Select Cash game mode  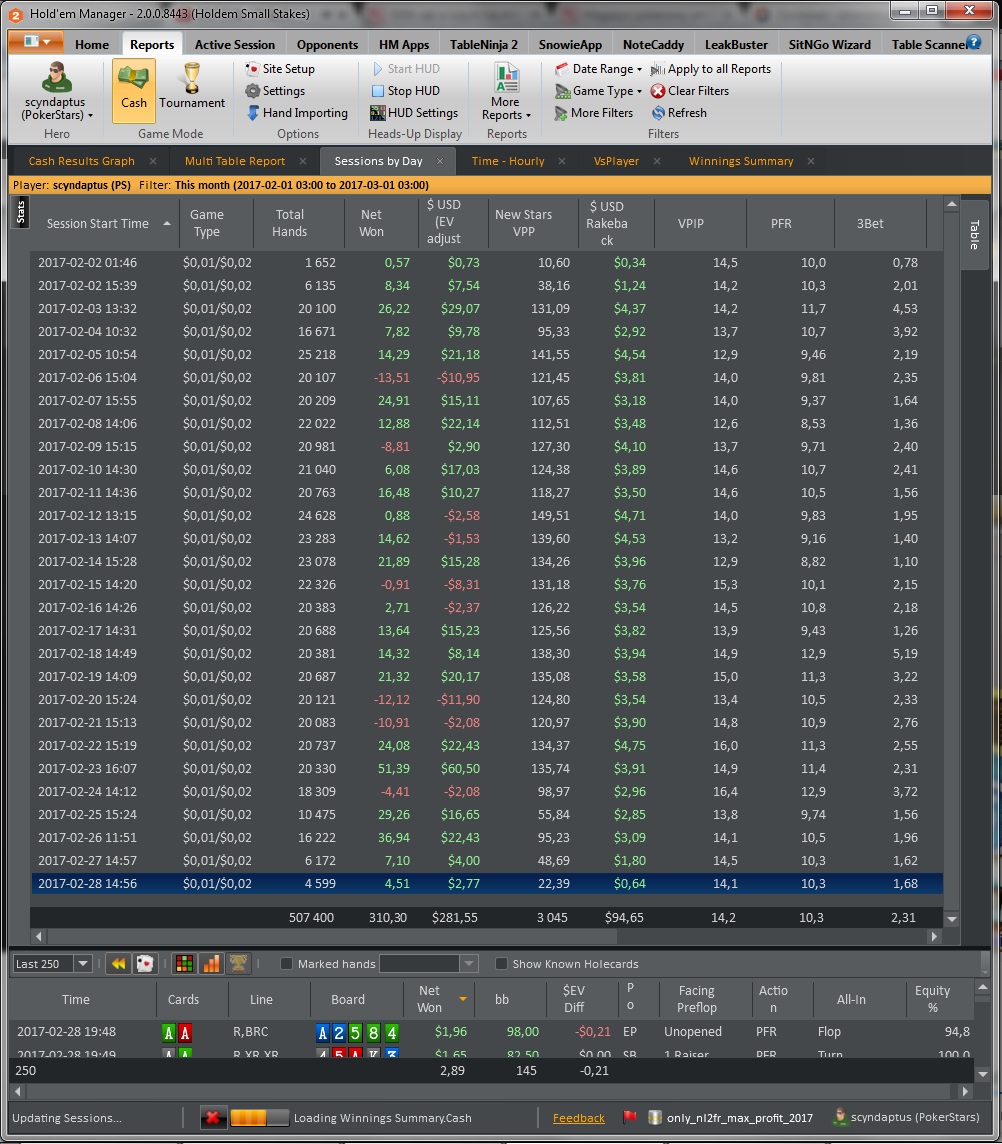134,90
